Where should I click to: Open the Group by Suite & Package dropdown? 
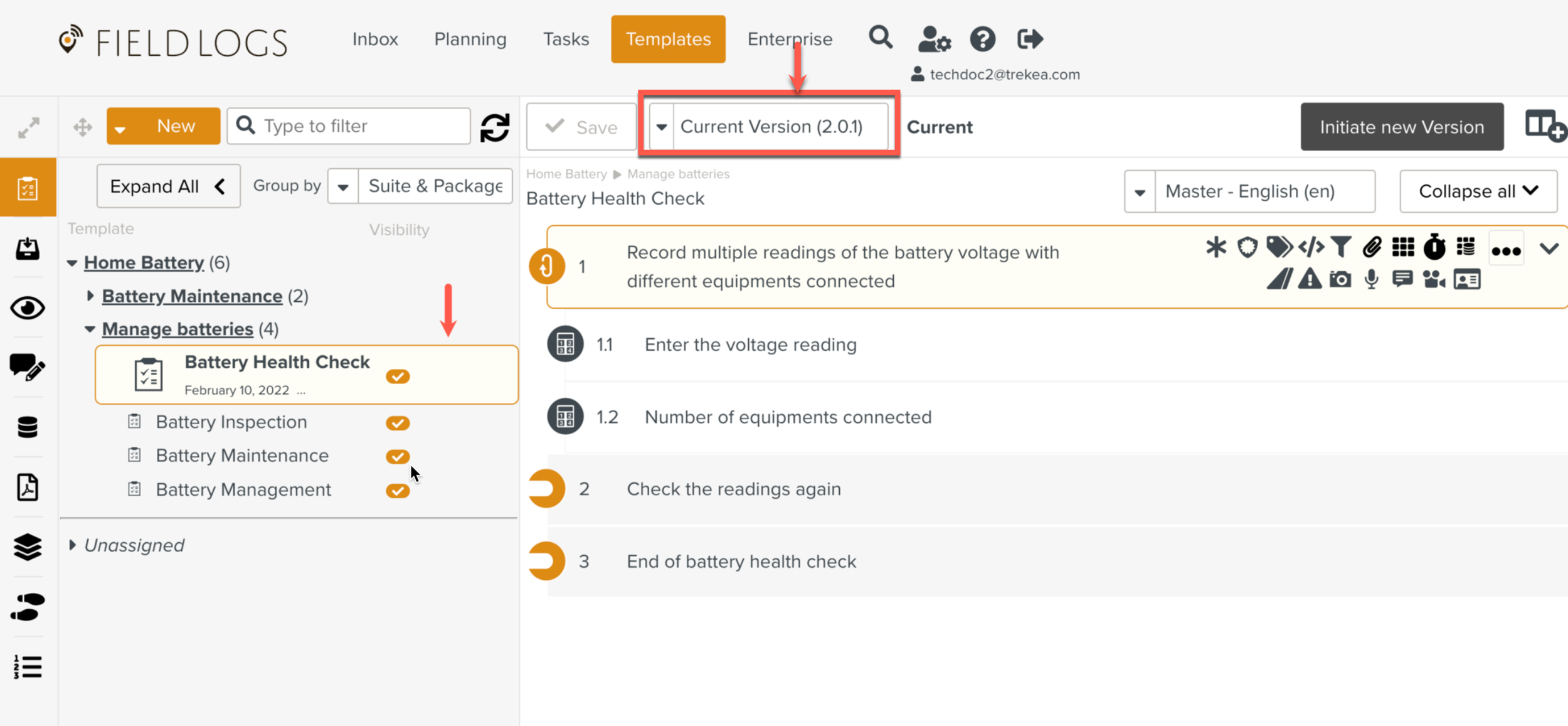tap(420, 186)
